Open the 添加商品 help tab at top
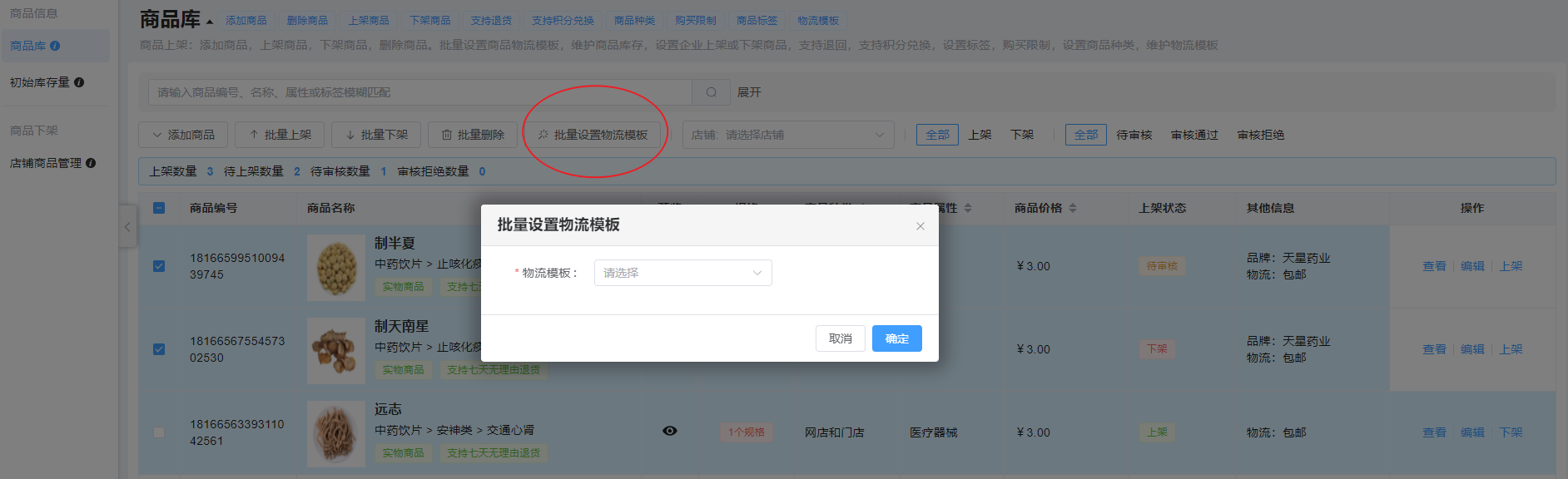Image resolution: width=1568 pixels, height=479 pixels. (x=246, y=21)
